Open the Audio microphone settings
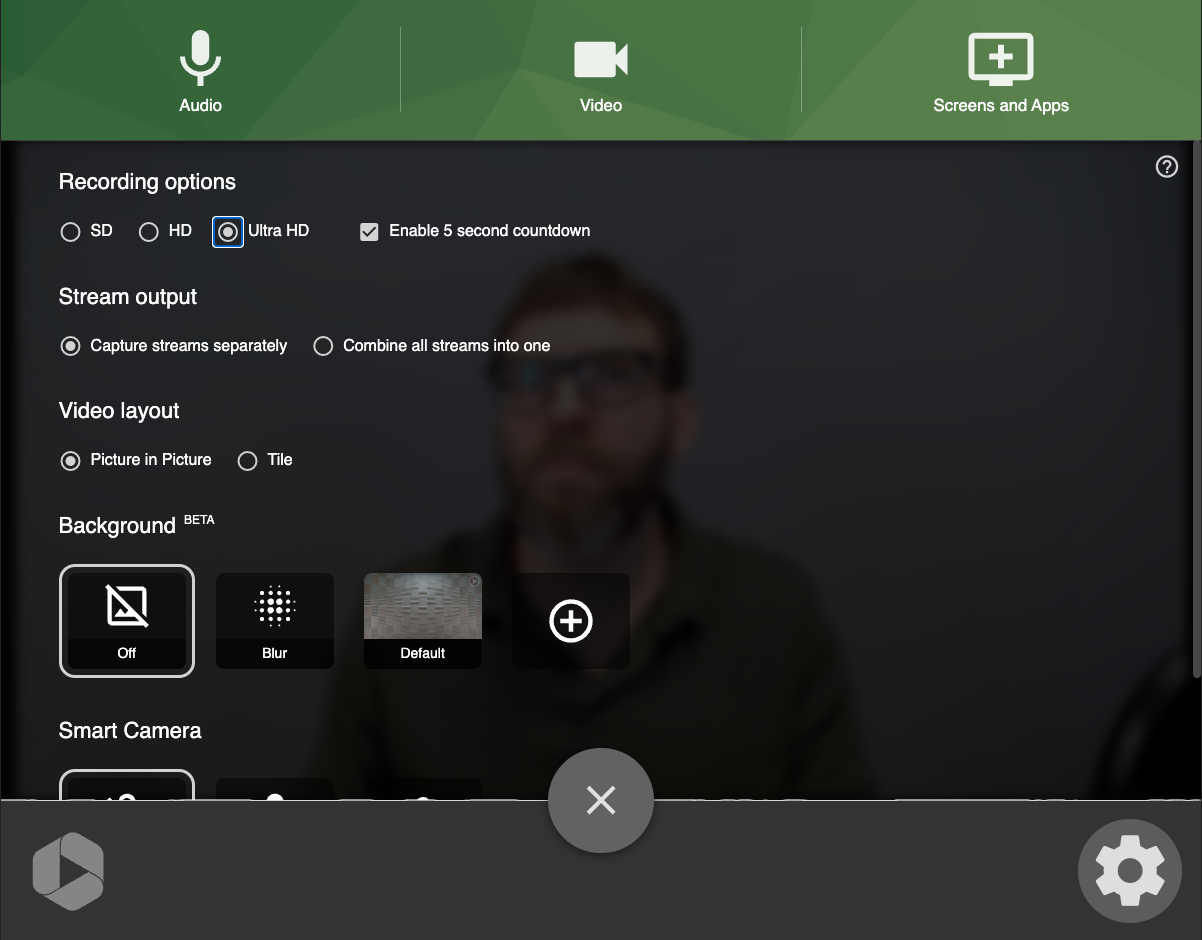 (200, 70)
